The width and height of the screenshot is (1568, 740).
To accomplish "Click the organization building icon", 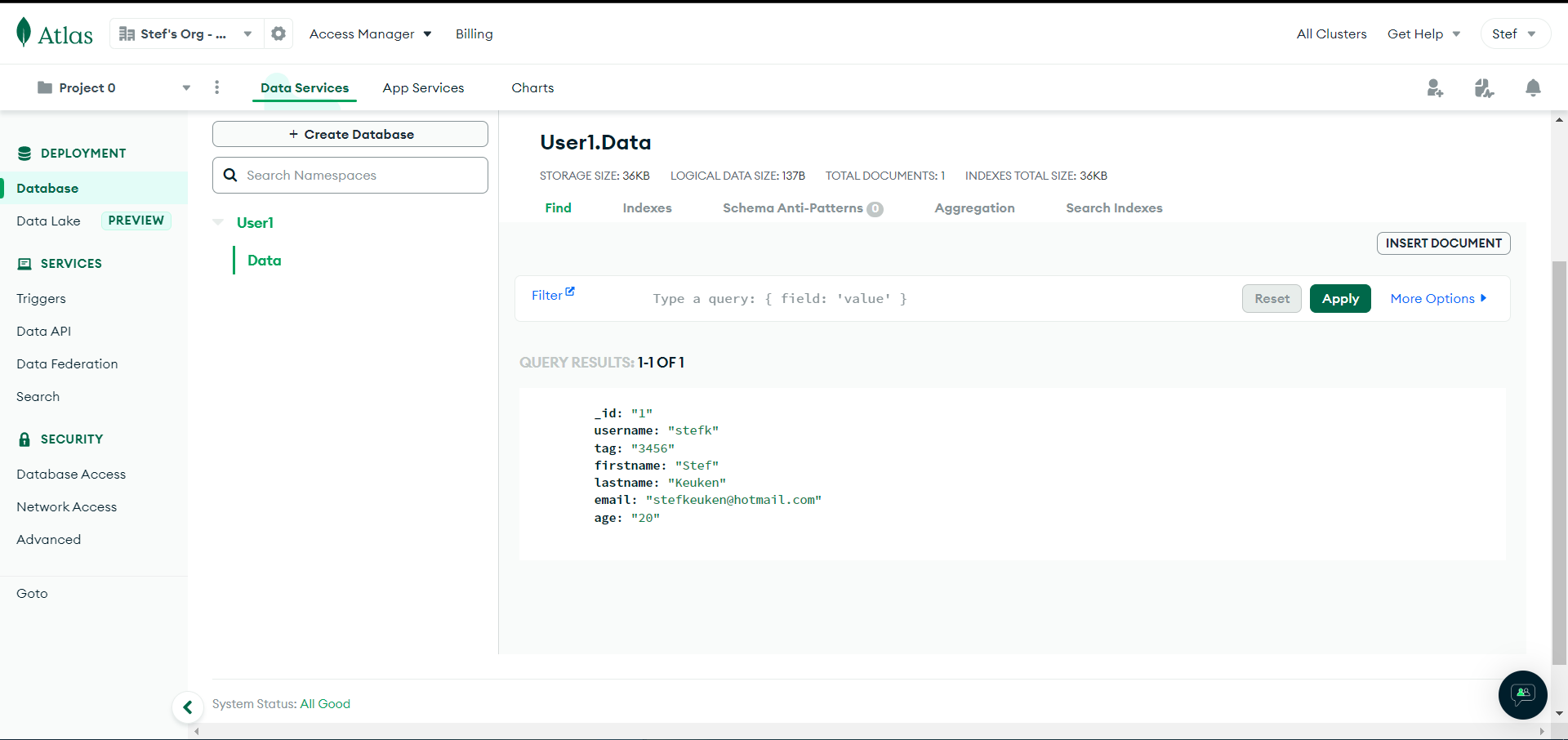I will tap(127, 33).
